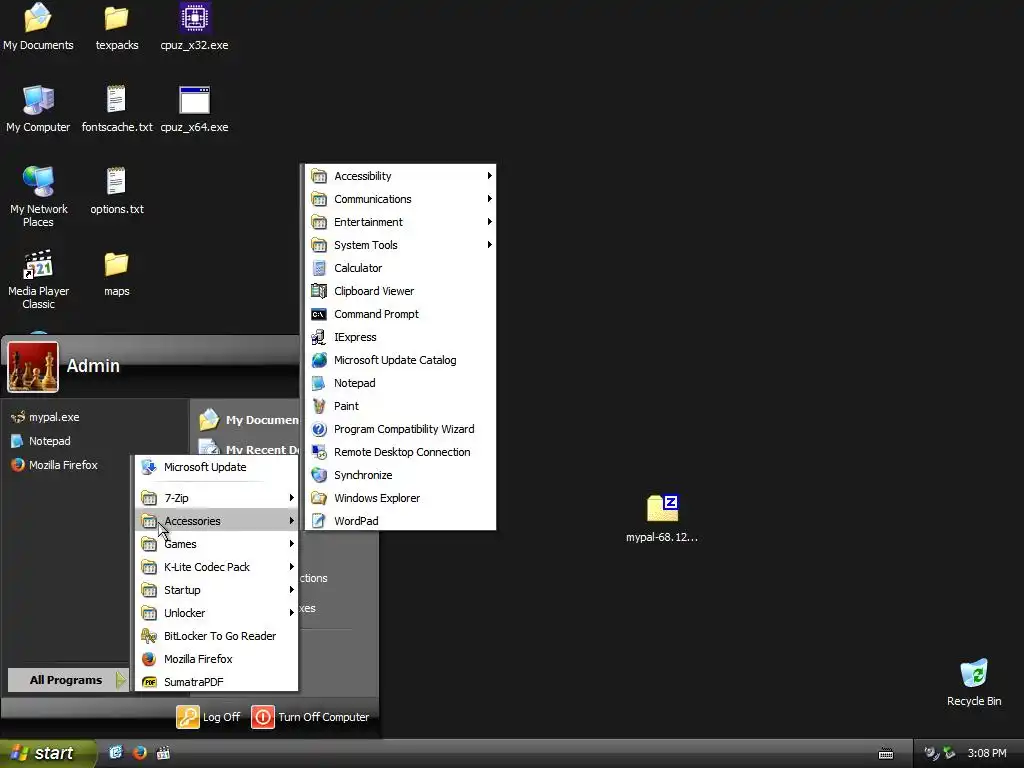Open Microsoft Update in All Programs
The width and height of the screenshot is (1024, 768).
pos(217,467)
